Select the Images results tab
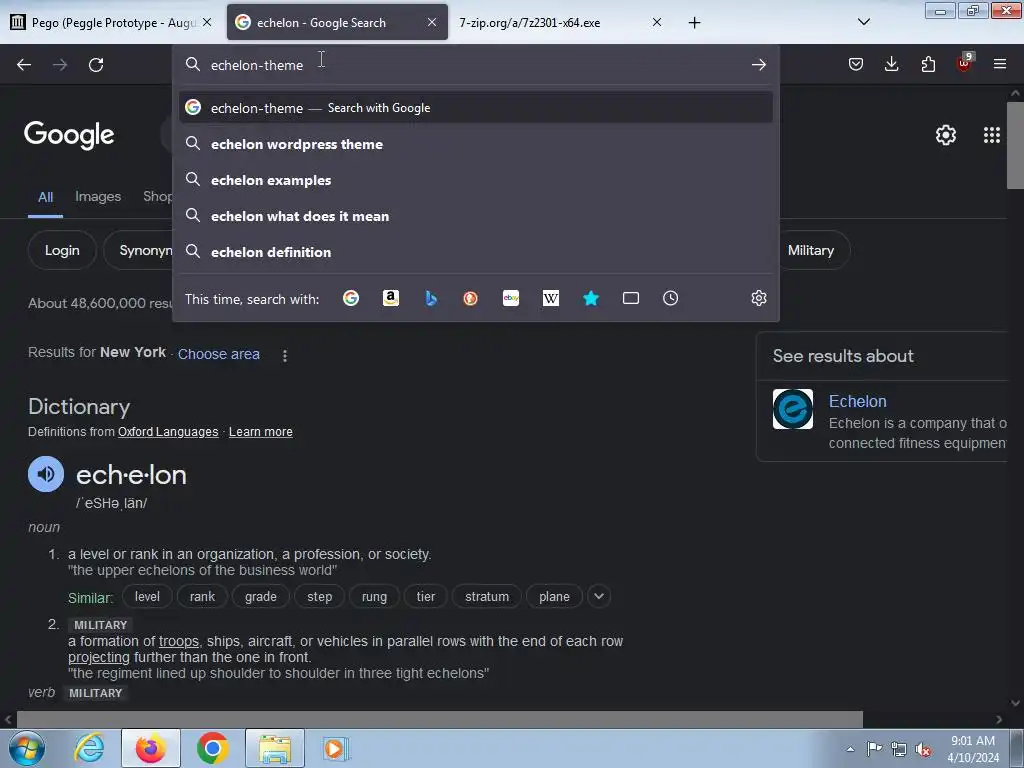This screenshot has height=768, width=1024. pos(98,197)
